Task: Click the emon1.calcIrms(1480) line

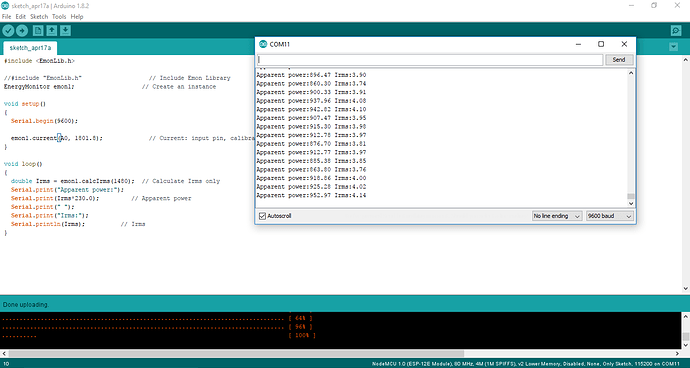Action: click(x=73, y=181)
